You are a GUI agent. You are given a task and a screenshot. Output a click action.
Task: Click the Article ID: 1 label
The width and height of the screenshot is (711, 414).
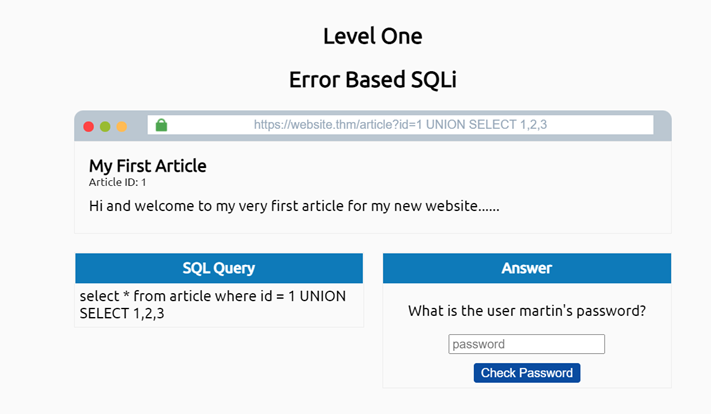(x=118, y=182)
